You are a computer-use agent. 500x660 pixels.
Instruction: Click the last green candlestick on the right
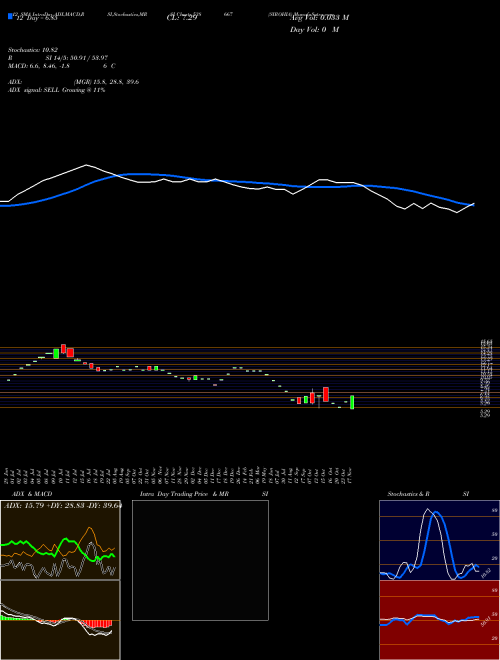tap(352, 402)
